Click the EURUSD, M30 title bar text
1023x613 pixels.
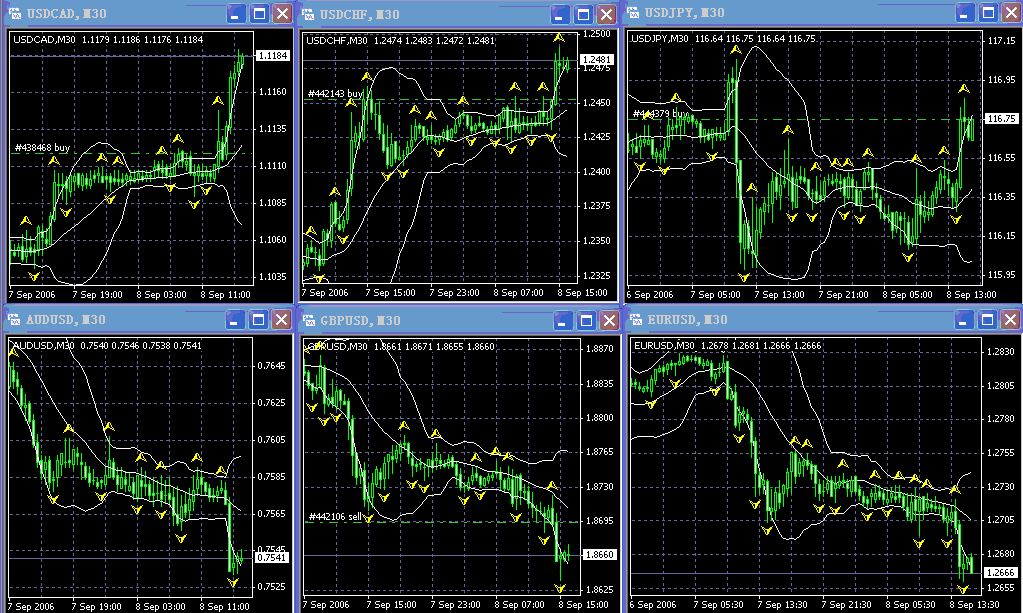[687, 320]
